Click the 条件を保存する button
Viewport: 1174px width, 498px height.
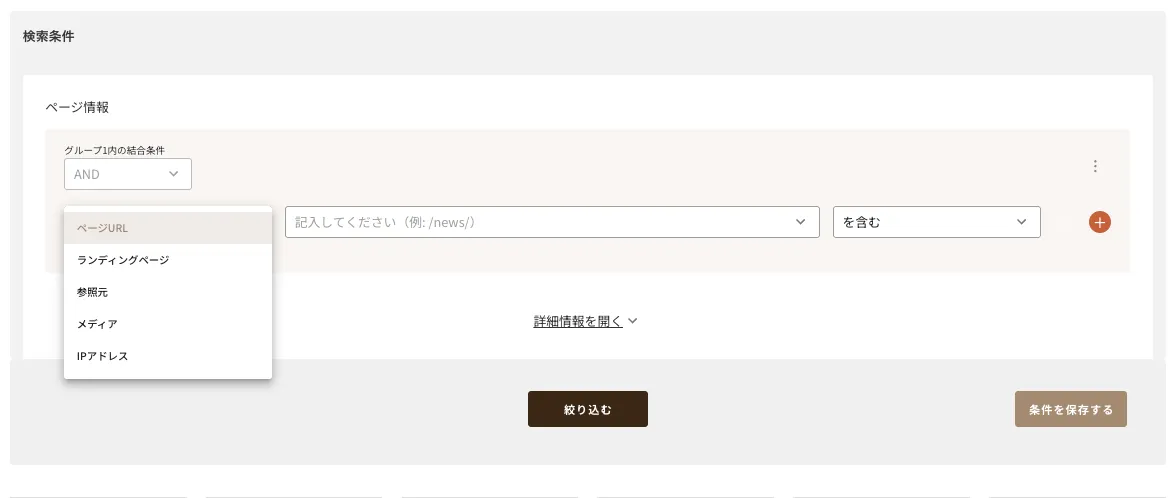click(1070, 409)
